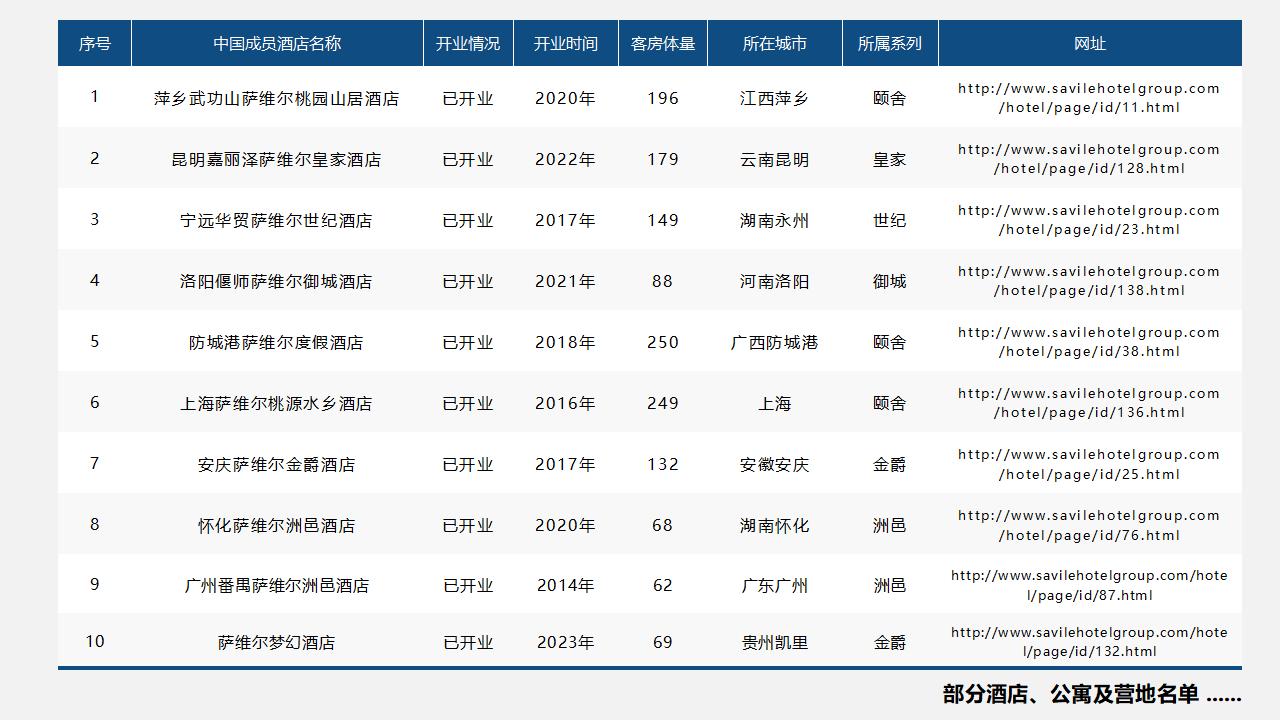
Task: Click city cell 云南昆明
Action: tap(775, 160)
